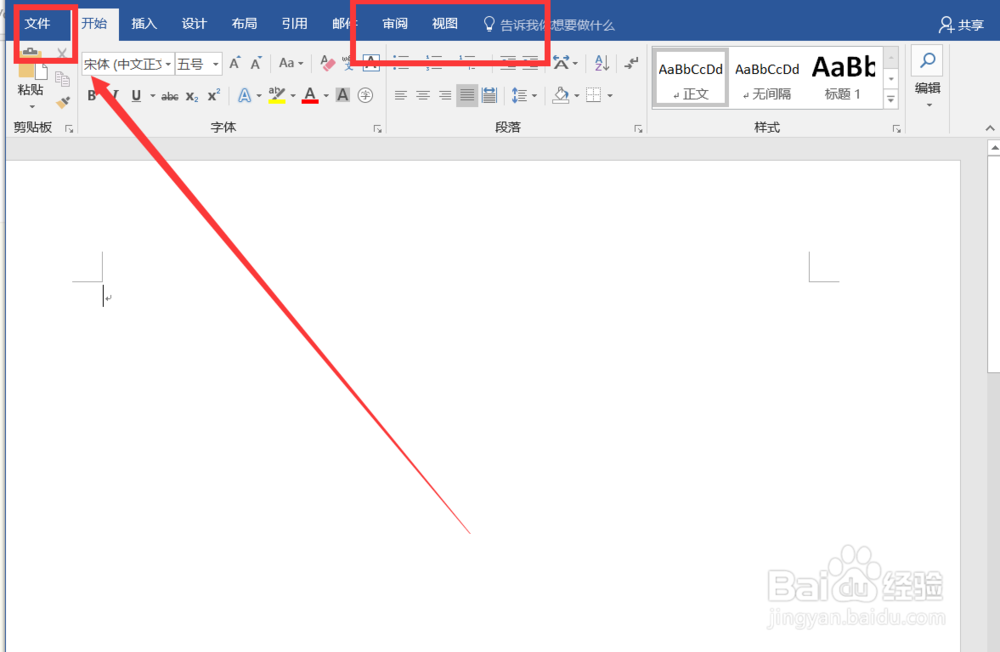The image size is (1000, 652).
Task: Expand the font color dropdown arrow
Action: tap(326, 96)
